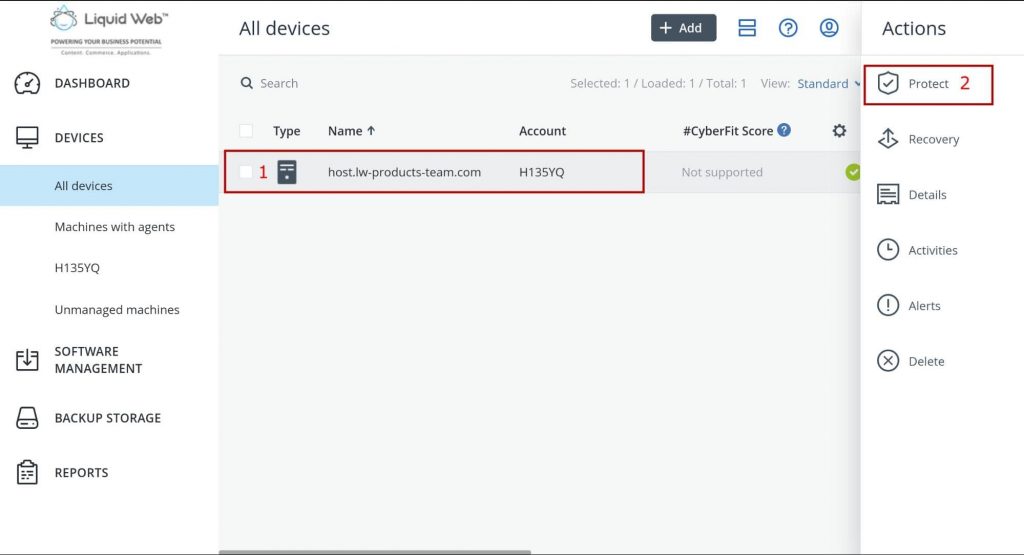Open BACKUP STORAGE section
The width and height of the screenshot is (1024, 555).
(x=108, y=418)
